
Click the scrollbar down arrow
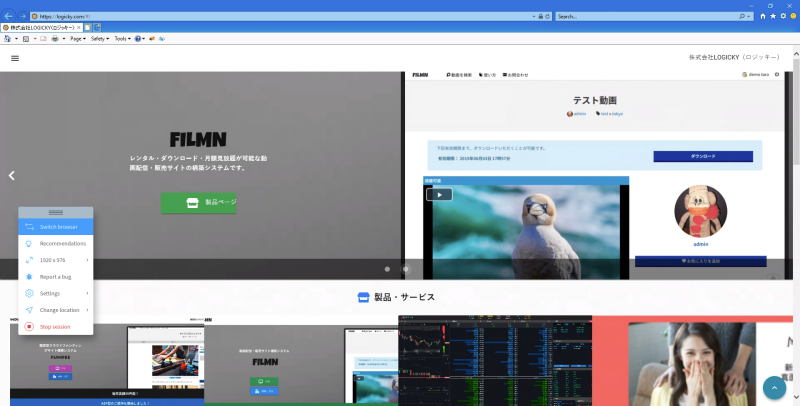[796, 397]
